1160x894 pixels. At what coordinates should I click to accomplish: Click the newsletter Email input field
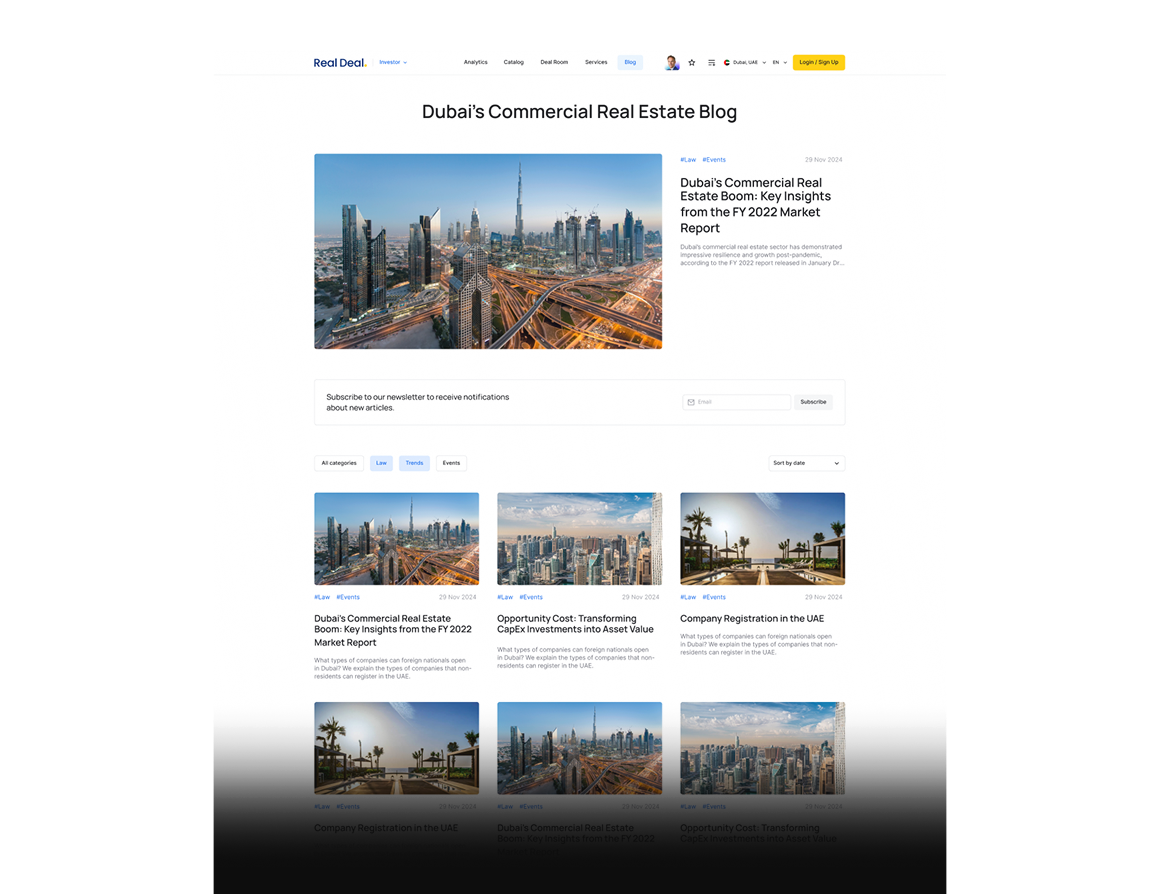pos(742,402)
